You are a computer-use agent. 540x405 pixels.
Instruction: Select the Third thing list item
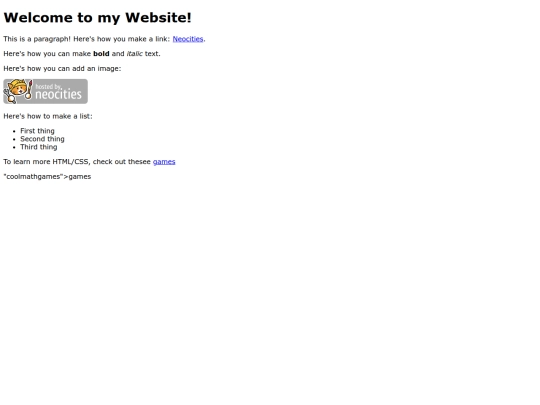39,147
